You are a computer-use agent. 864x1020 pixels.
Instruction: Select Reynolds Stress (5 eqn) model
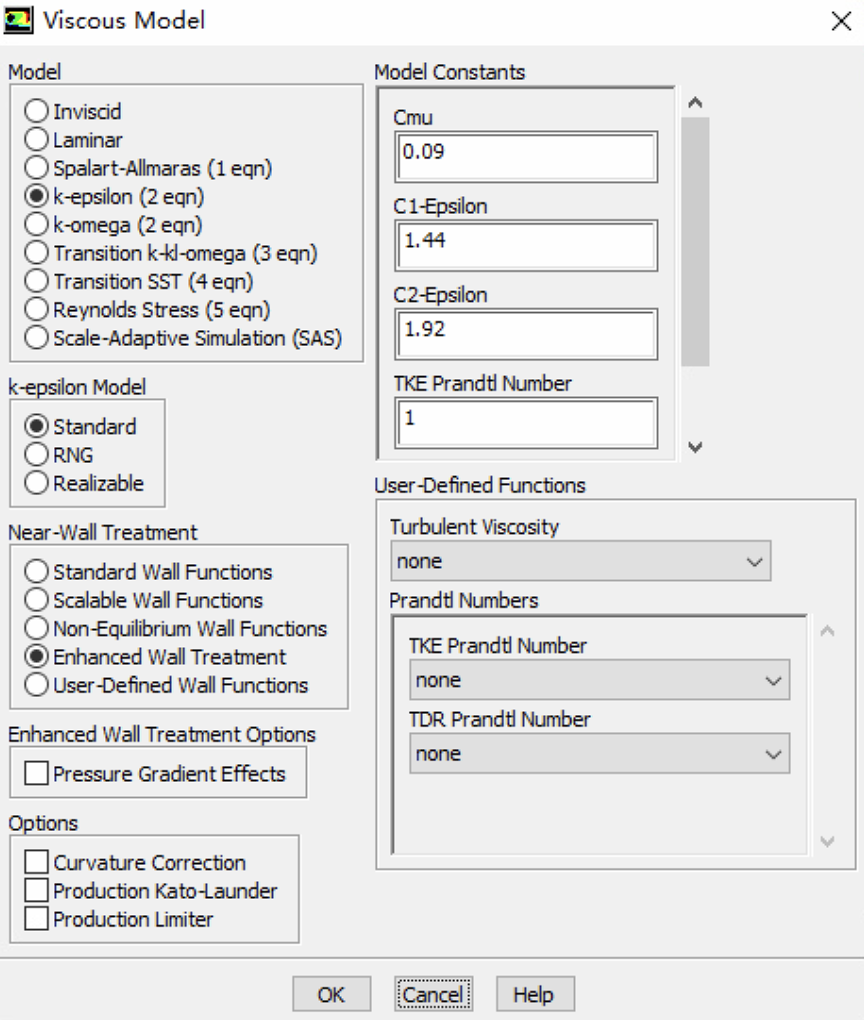tap(37, 310)
